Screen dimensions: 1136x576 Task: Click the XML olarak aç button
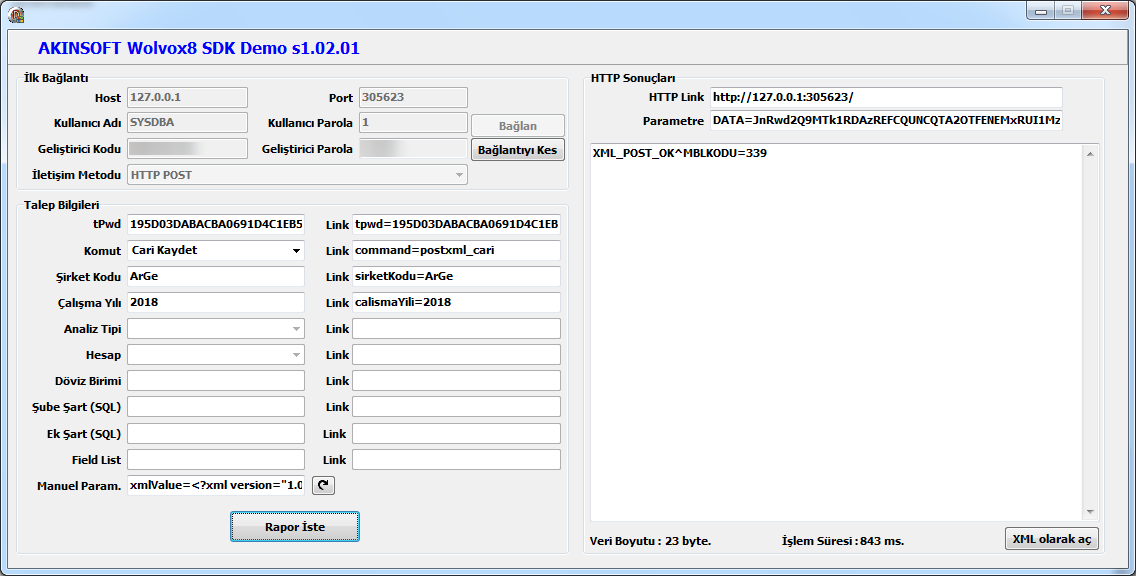pyautogui.click(x=1051, y=539)
